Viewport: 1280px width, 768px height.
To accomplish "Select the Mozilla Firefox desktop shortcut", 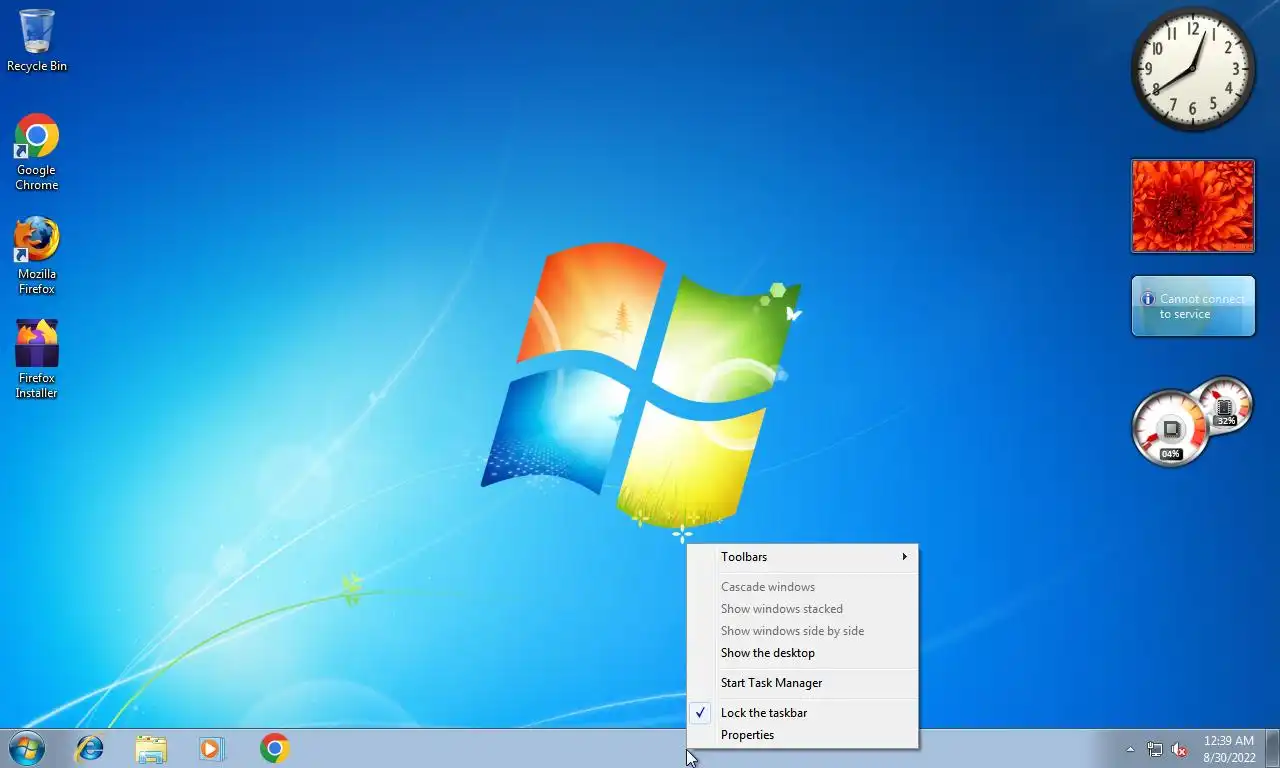I will pos(37,256).
